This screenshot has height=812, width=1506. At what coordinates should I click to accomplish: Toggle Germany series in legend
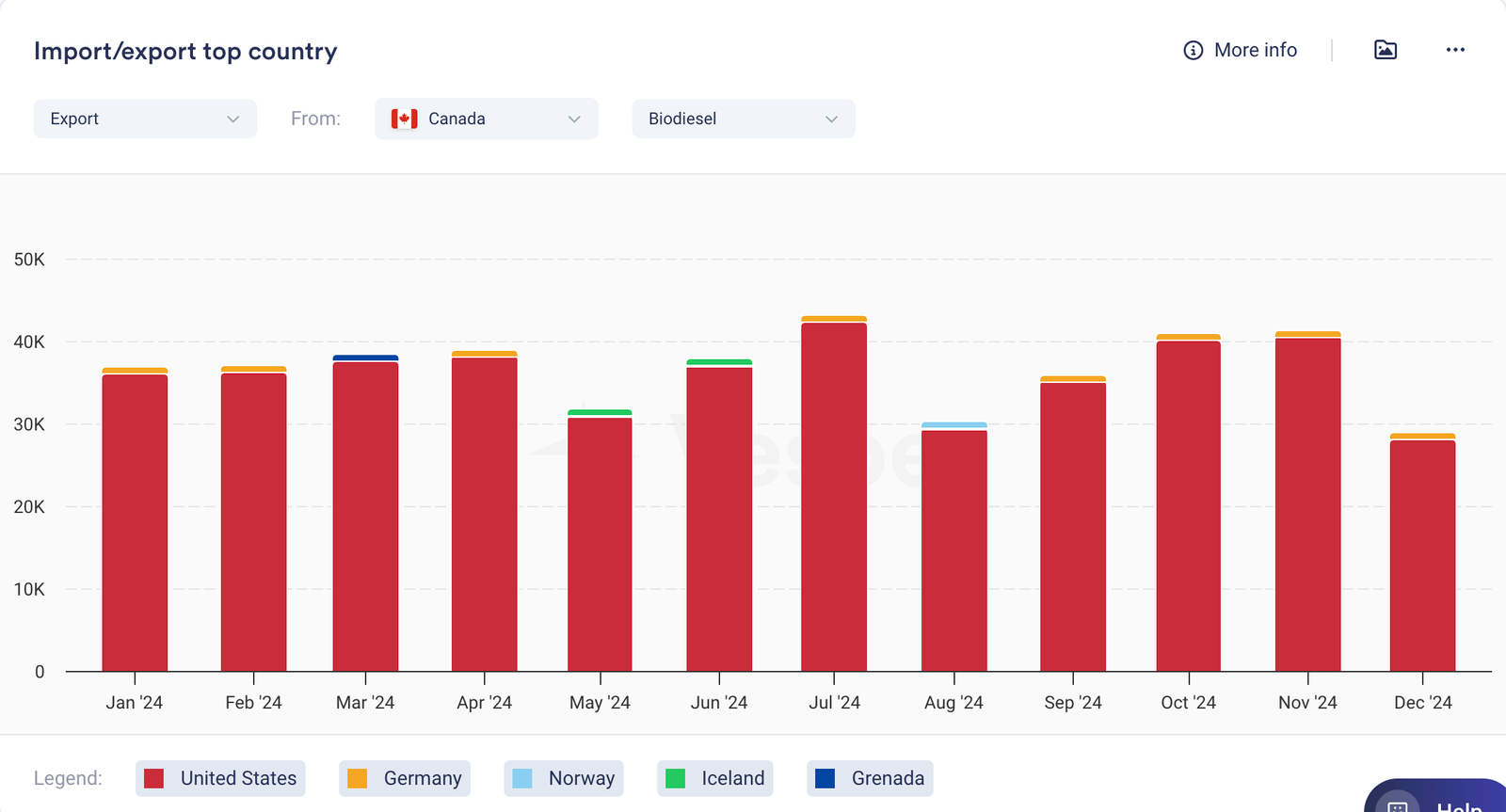pyautogui.click(x=405, y=778)
